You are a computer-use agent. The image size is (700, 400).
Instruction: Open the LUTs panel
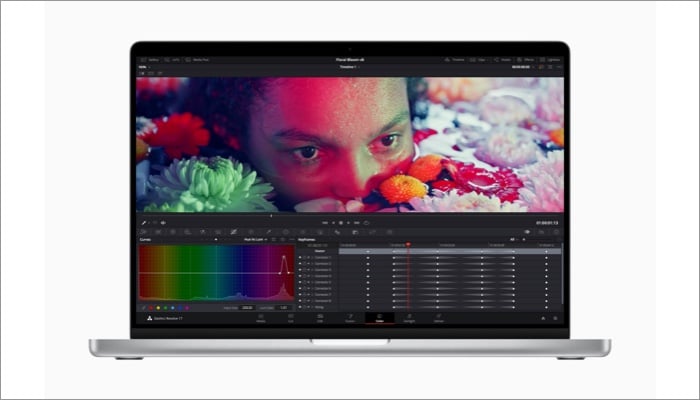[172, 60]
